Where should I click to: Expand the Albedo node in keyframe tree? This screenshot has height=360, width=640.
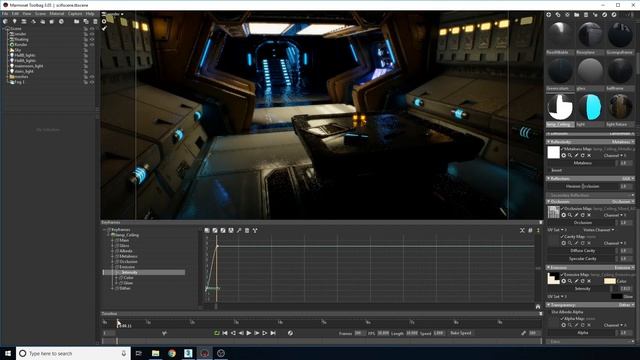coord(112,251)
